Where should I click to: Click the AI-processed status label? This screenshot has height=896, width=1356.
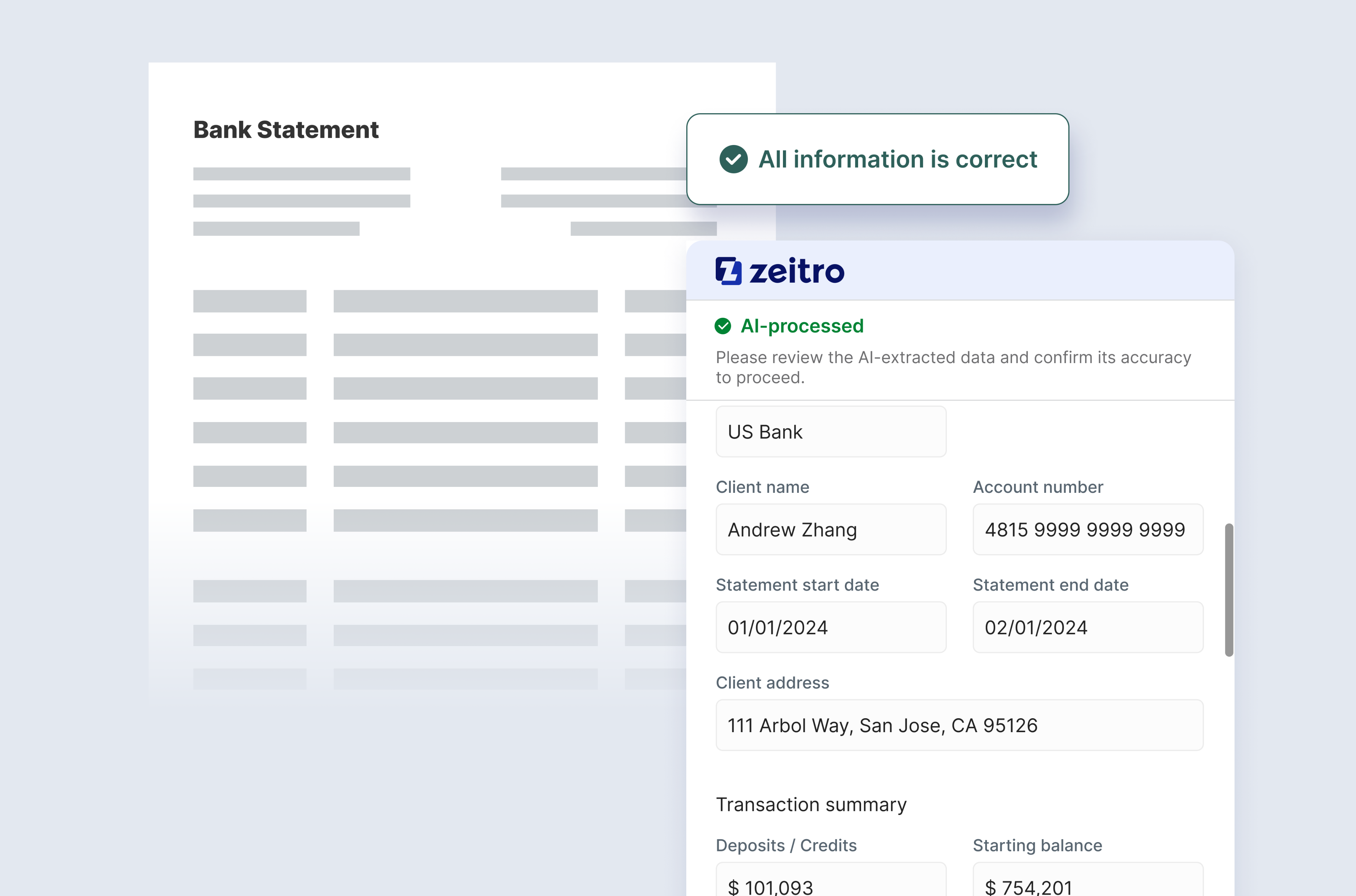pyautogui.click(x=802, y=326)
